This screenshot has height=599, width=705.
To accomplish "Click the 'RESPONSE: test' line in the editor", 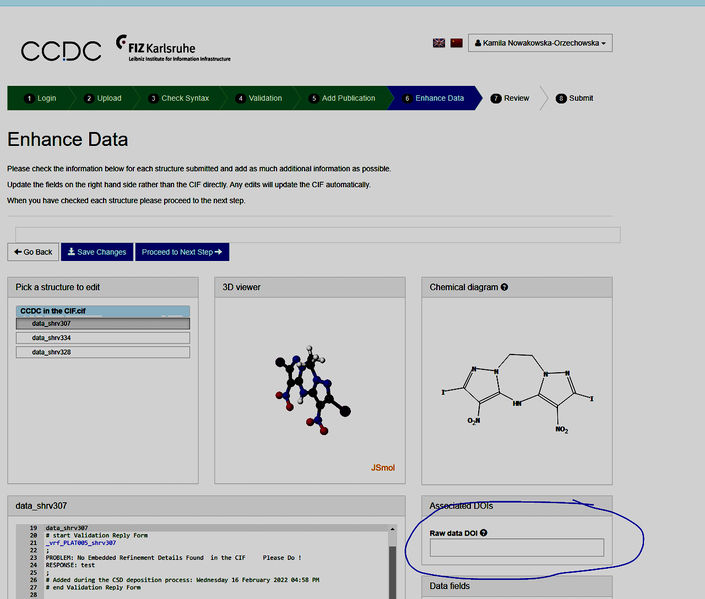I will coord(70,565).
